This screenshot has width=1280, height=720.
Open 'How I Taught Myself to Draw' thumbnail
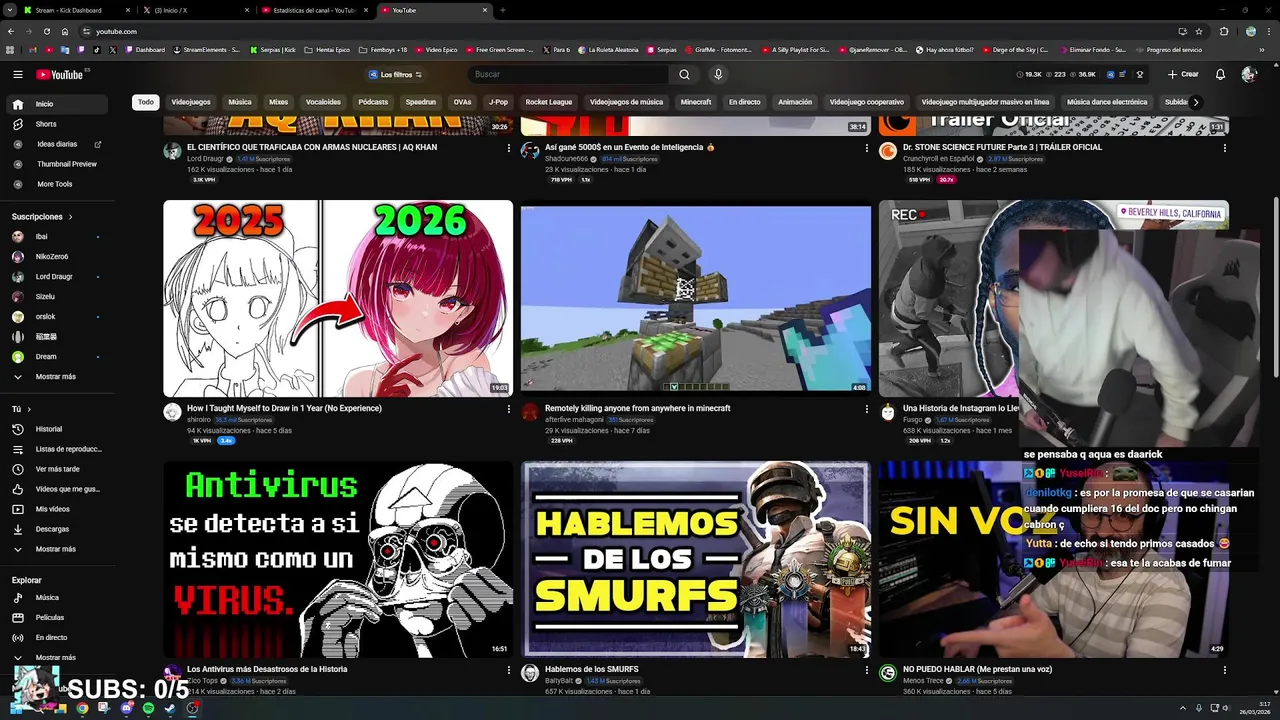(x=338, y=298)
